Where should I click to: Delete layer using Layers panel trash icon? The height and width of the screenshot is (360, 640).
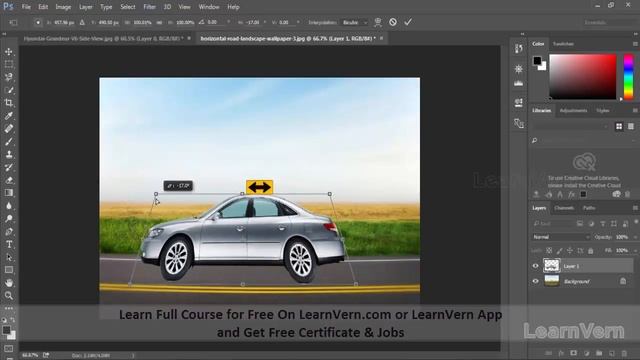coord(624,353)
